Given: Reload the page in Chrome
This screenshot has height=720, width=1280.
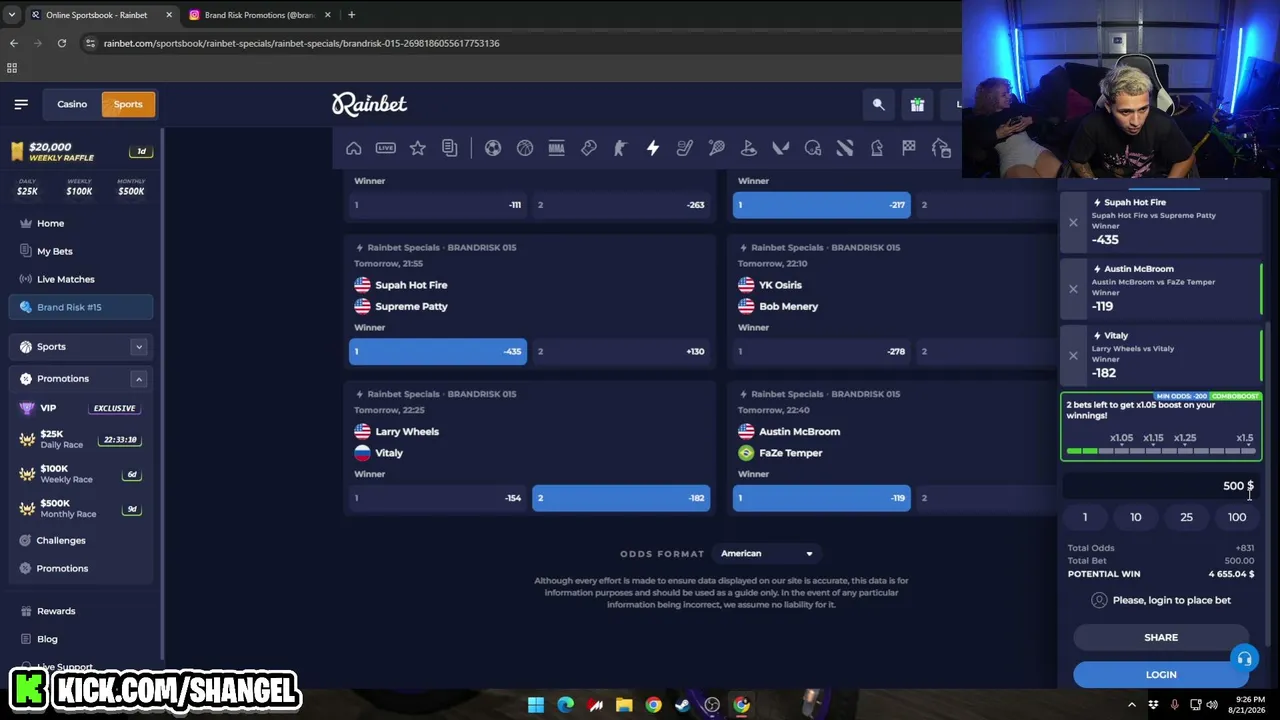Looking at the screenshot, I should [x=62, y=43].
